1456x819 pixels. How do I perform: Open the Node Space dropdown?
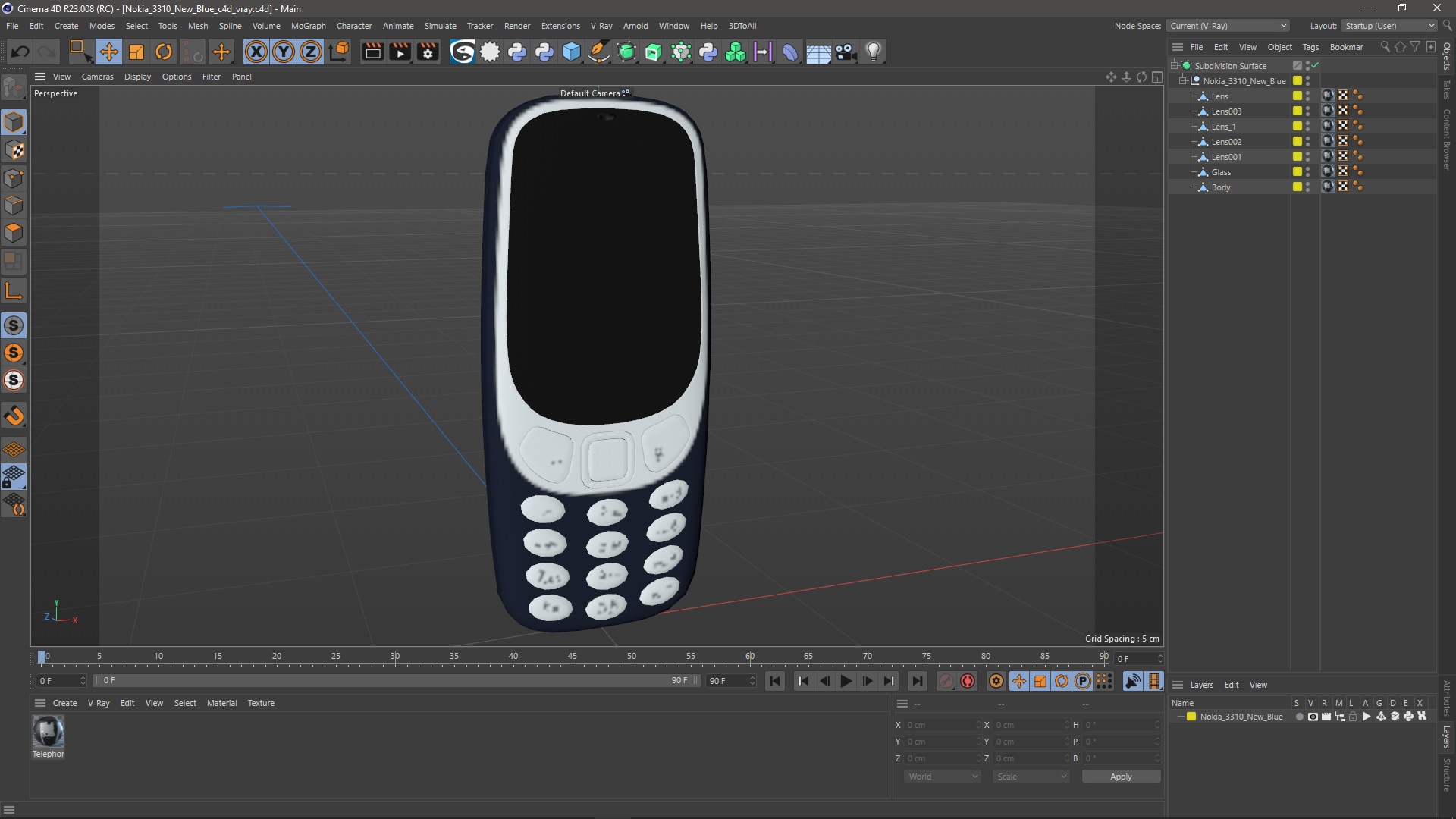point(1227,26)
